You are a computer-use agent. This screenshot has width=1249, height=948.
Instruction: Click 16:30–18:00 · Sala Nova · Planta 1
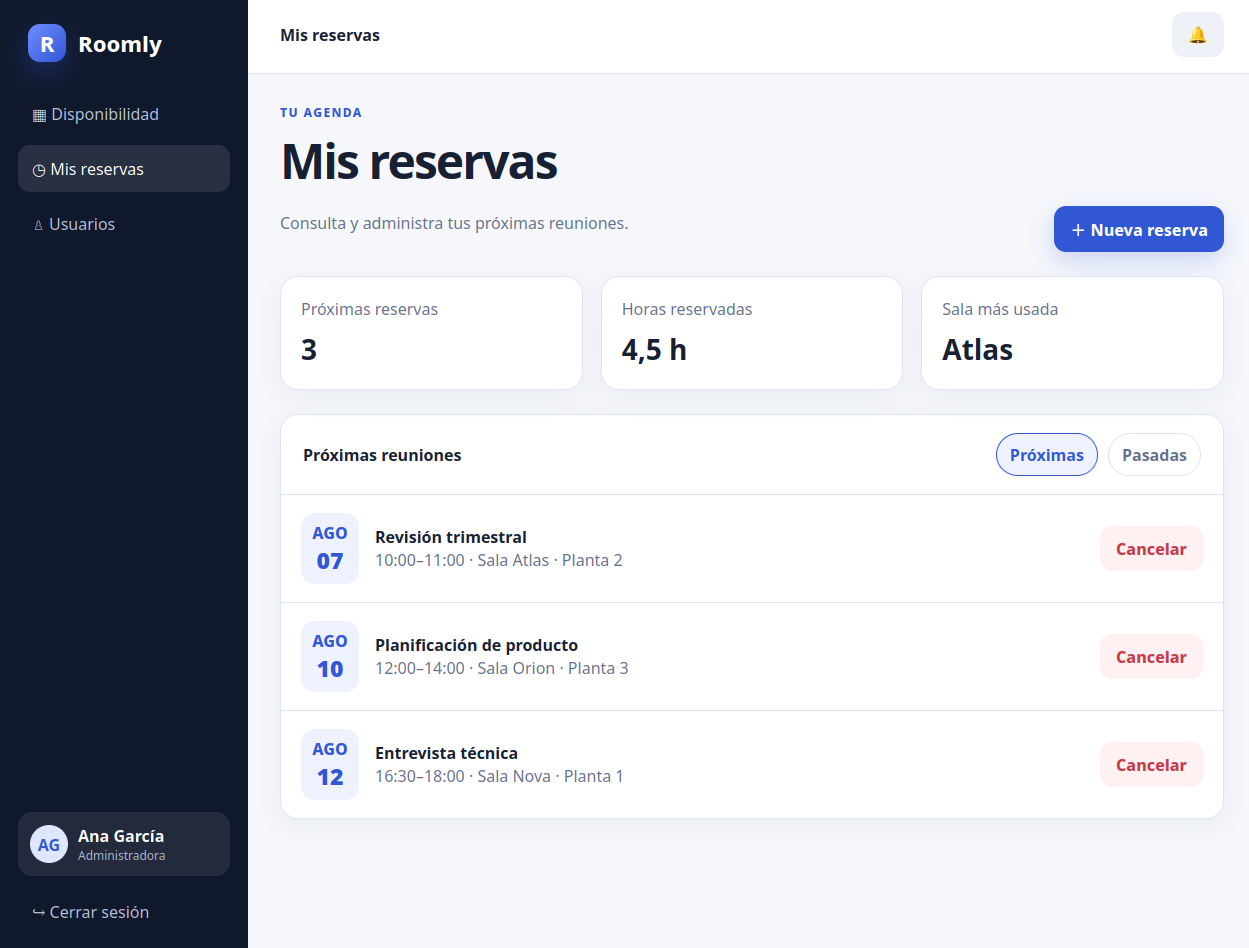pos(499,776)
